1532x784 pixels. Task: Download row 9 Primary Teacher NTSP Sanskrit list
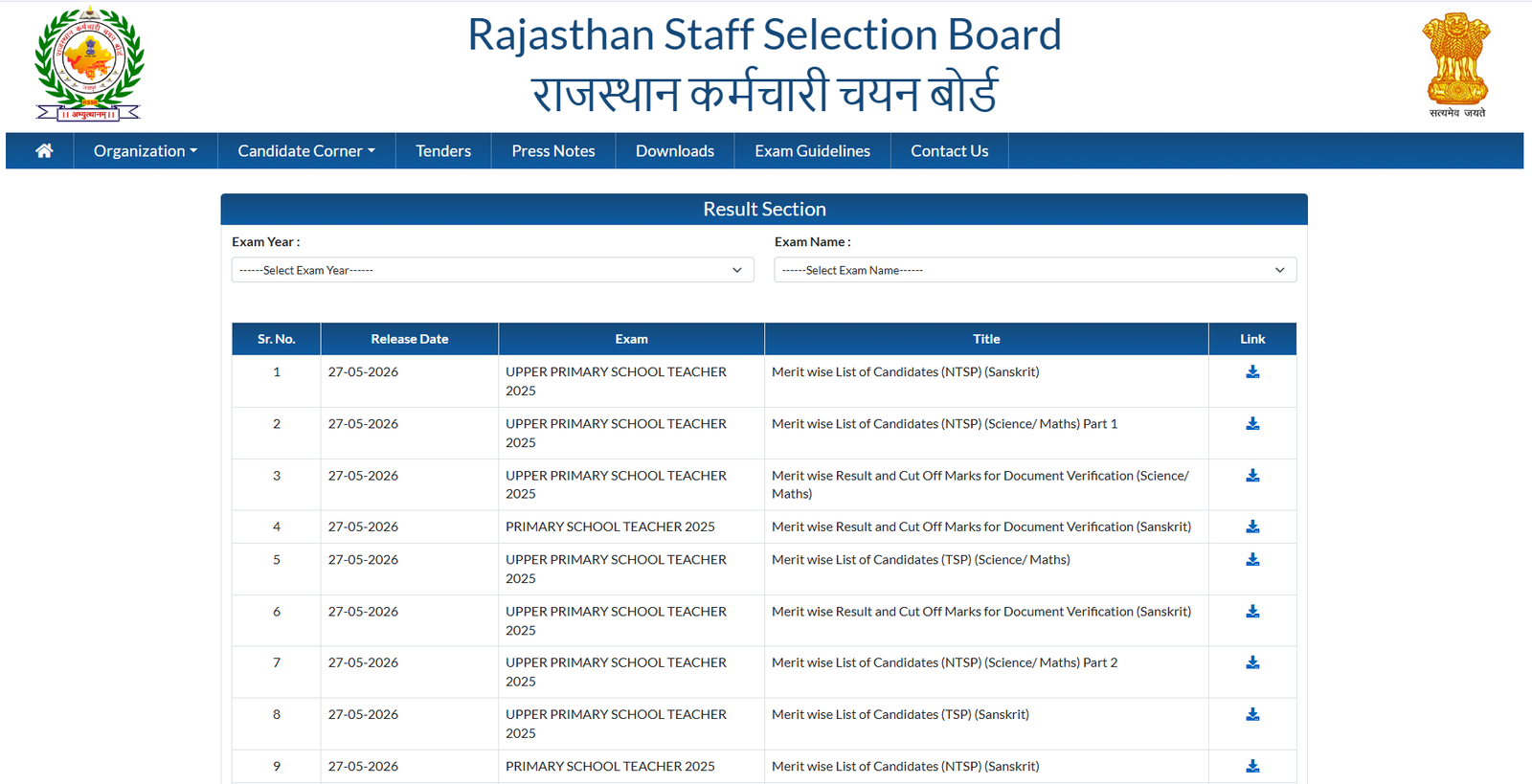pyautogui.click(x=1252, y=767)
